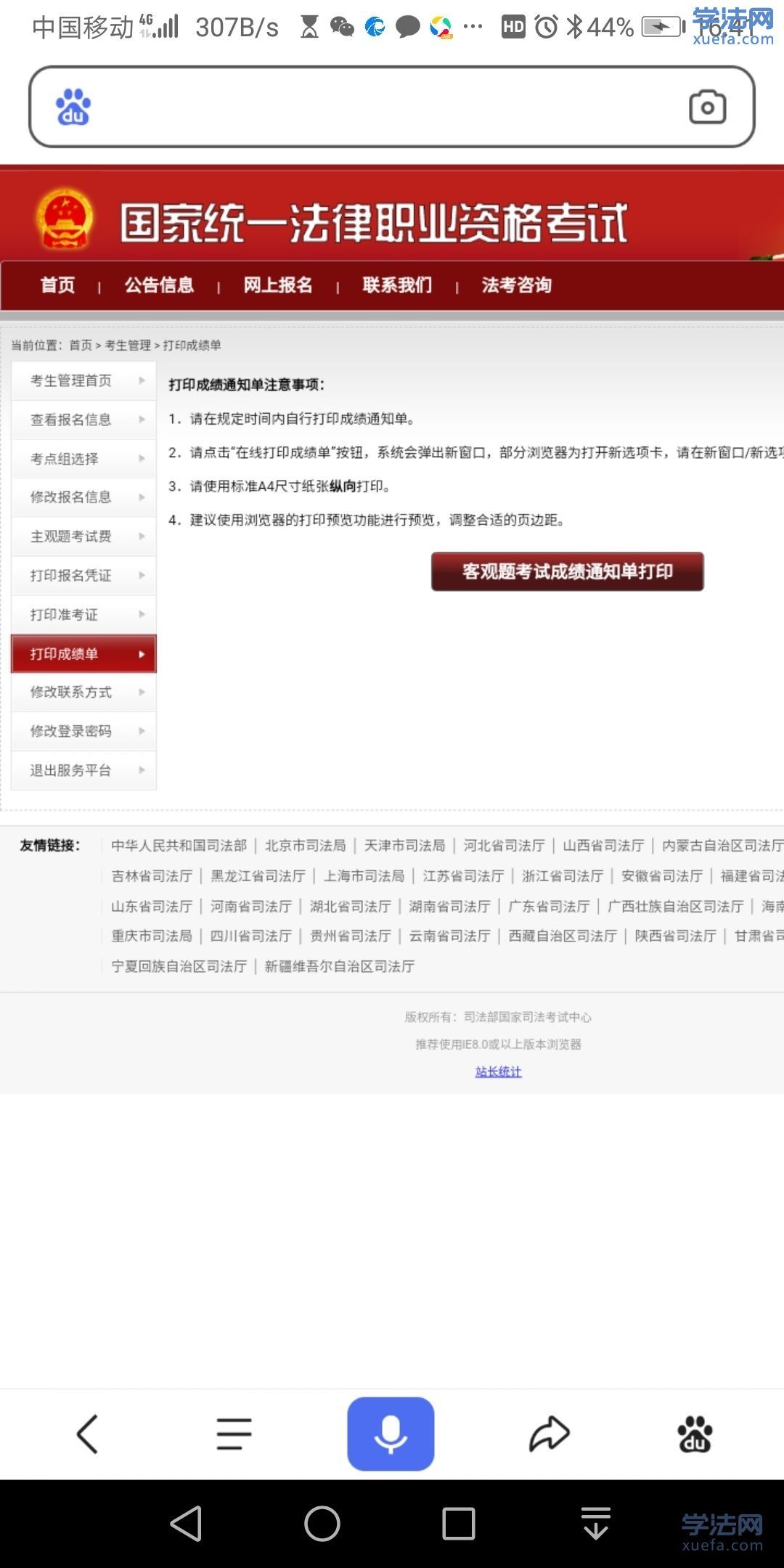784x1568 pixels.
Task: Select 打印准考证 in sidebar
Action: pos(83,615)
